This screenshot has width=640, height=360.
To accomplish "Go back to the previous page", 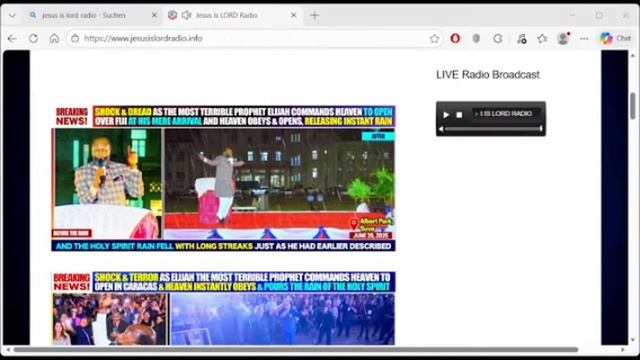I will pos(12,38).
